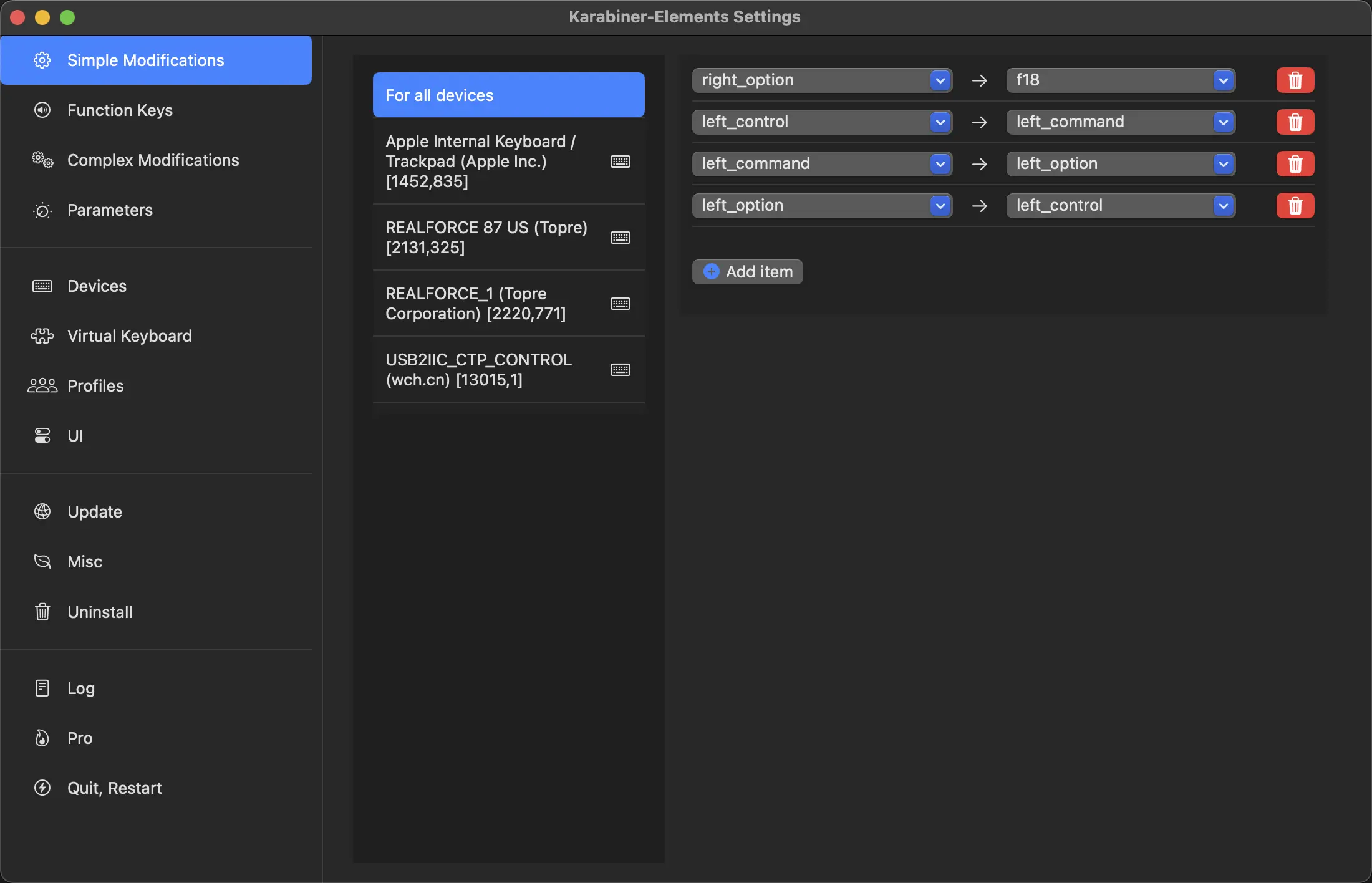Open the left_control source key dropdown
The width and height of the screenshot is (1372, 883).
click(822, 122)
